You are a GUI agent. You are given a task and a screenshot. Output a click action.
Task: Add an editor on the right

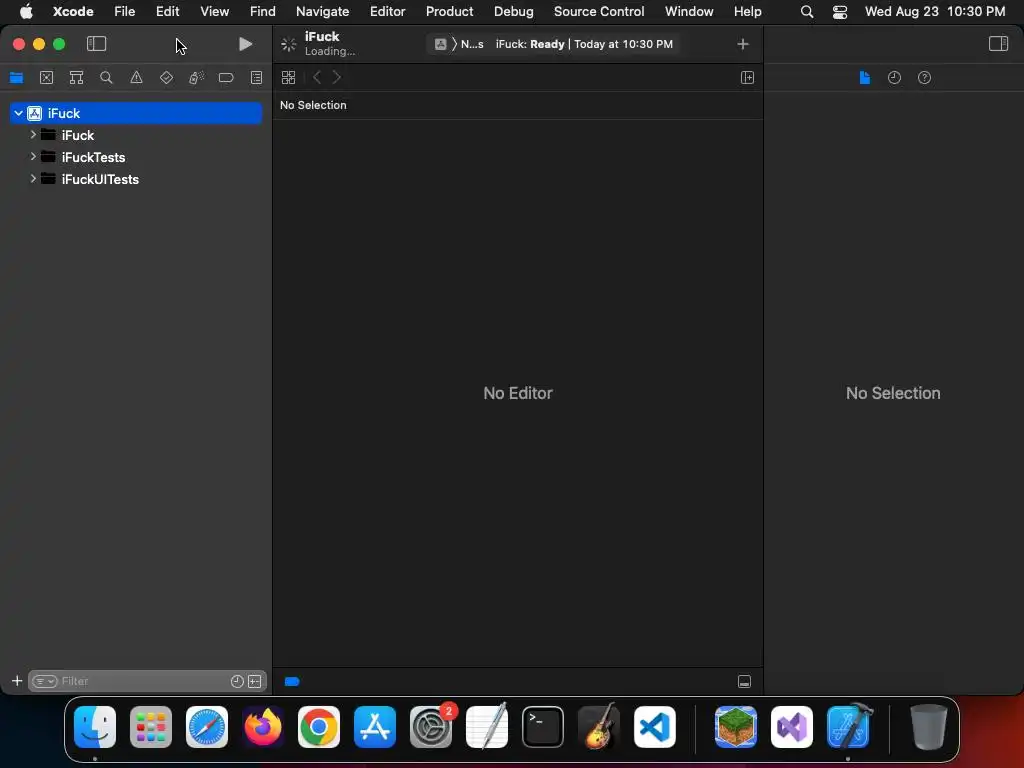(748, 78)
